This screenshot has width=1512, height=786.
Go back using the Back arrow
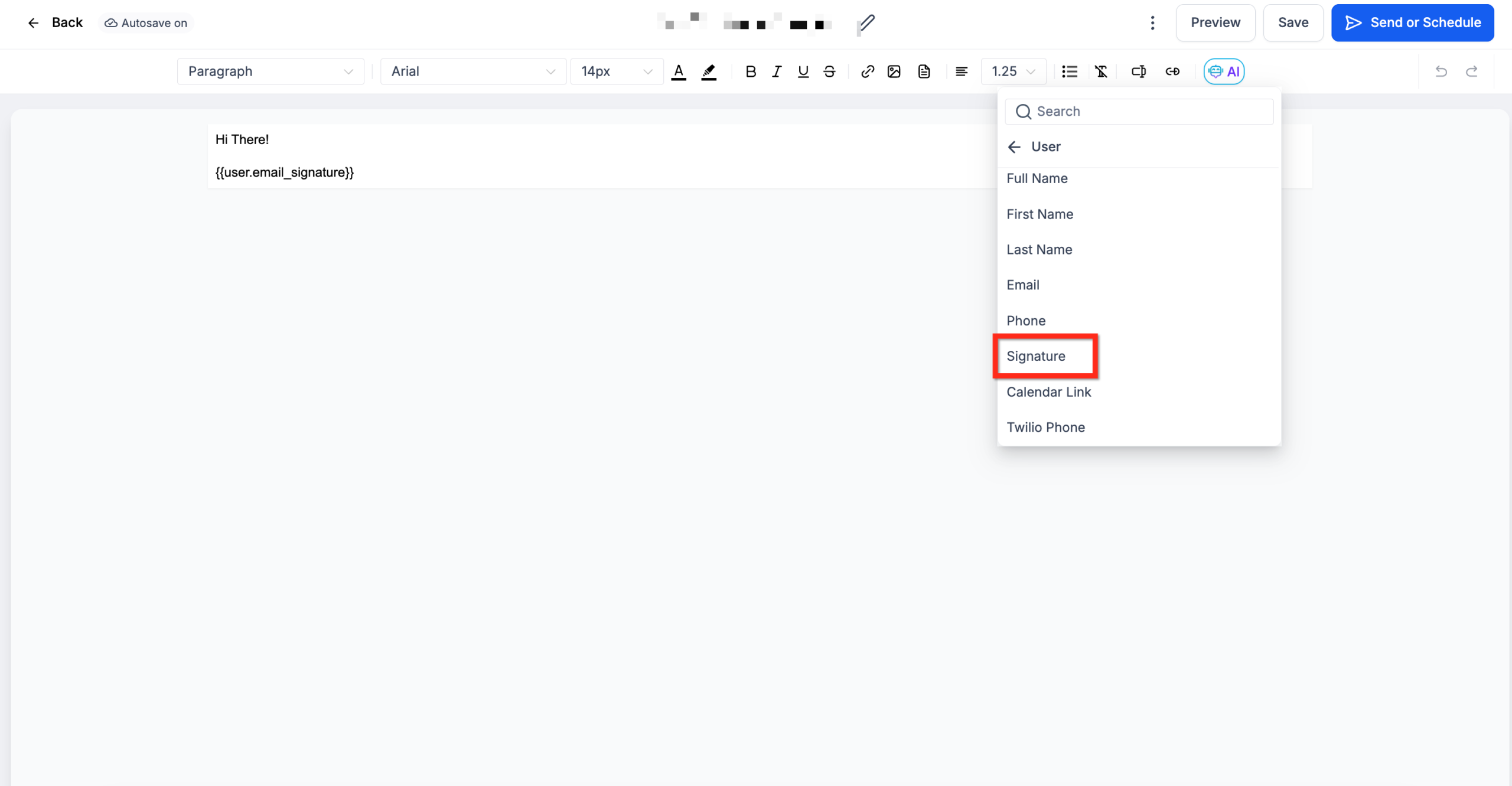point(34,22)
